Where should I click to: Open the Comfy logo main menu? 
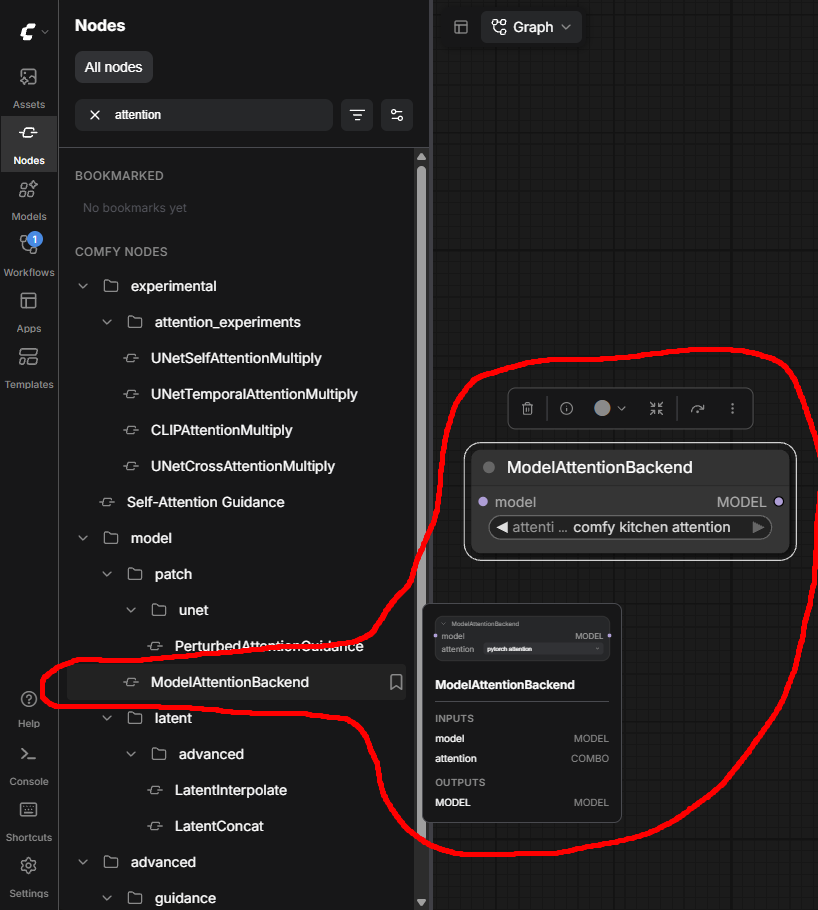tap(27, 31)
